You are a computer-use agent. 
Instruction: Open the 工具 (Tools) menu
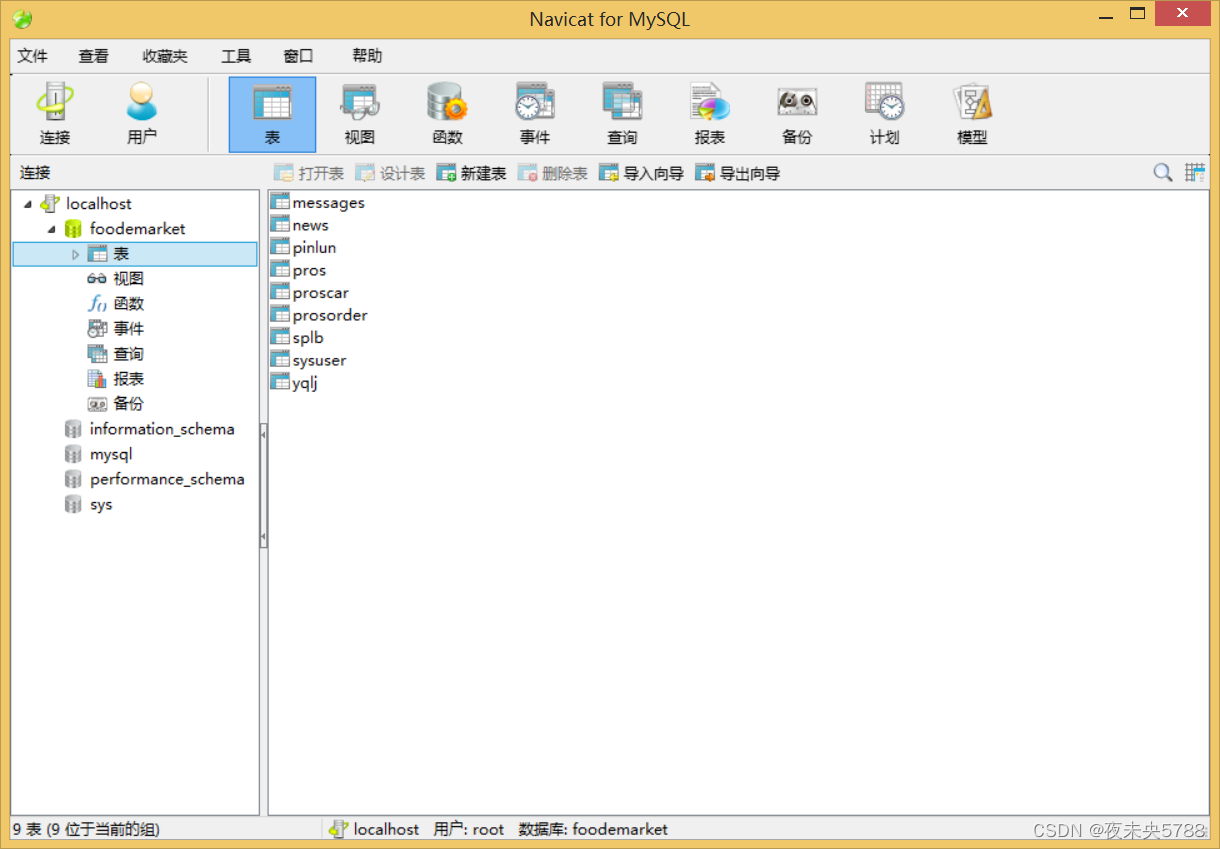point(236,56)
